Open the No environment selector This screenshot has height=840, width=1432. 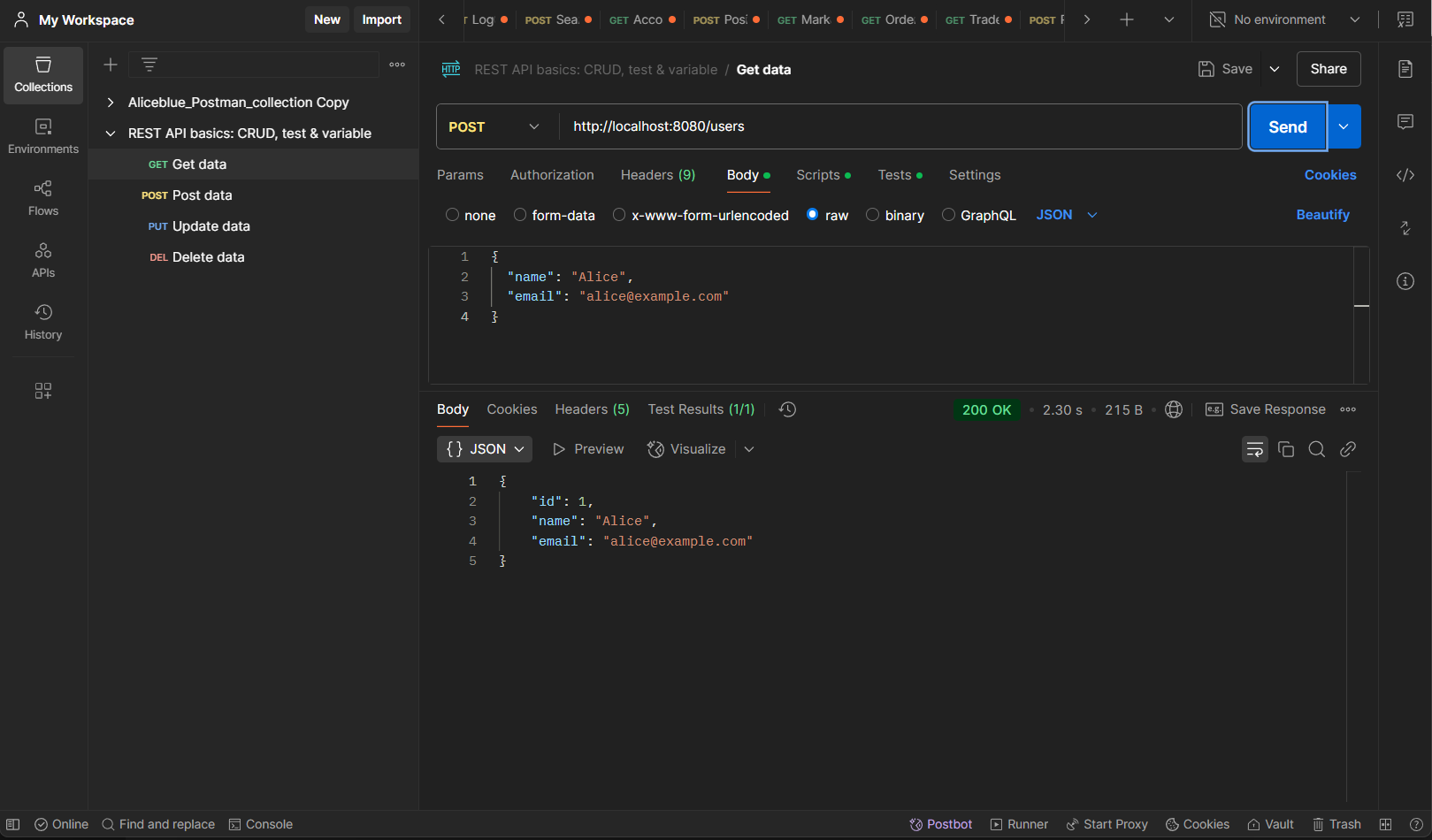[x=1284, y=19]
